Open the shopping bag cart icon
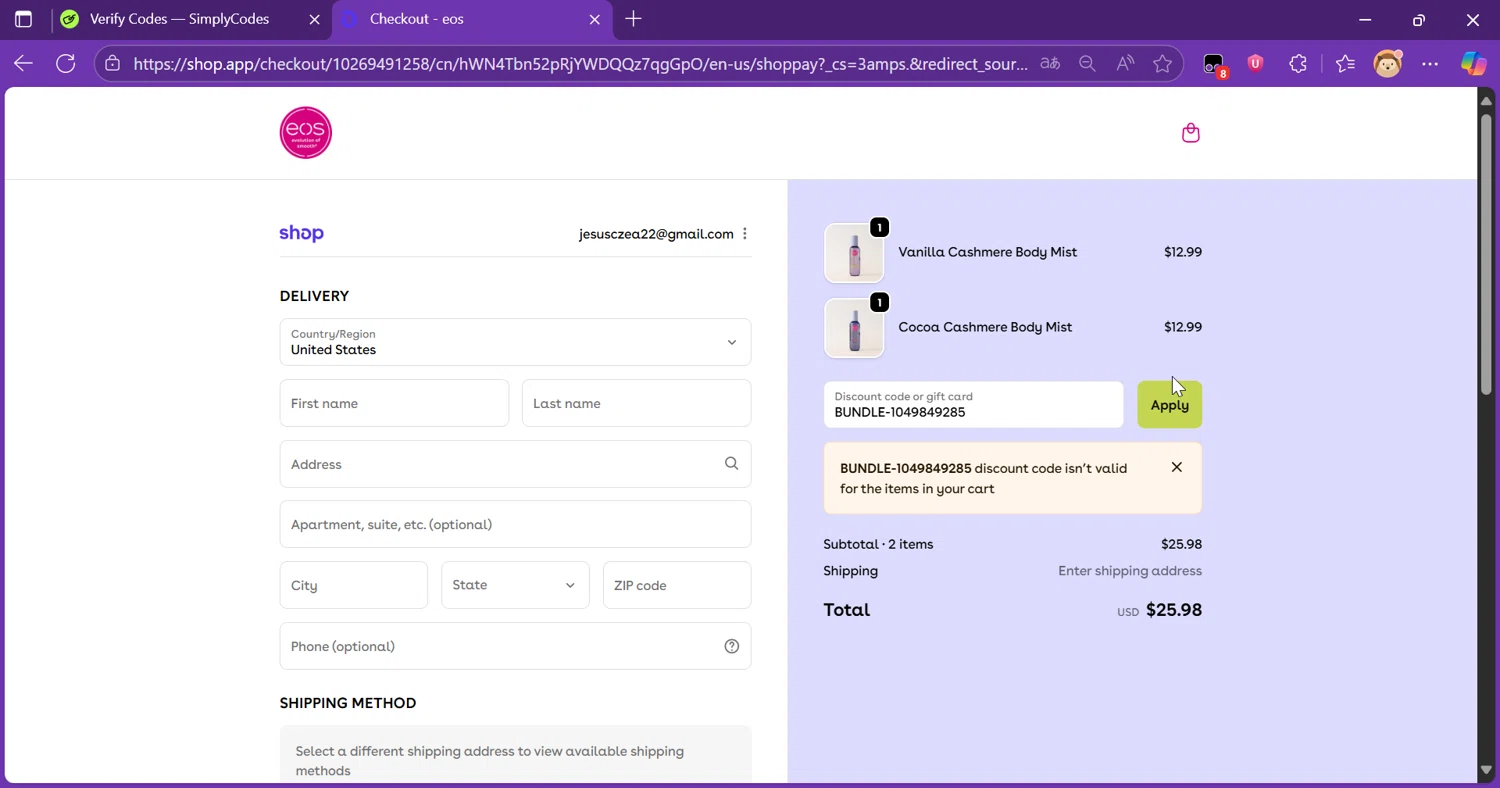1500x788 pixels. coord(1190,133)
